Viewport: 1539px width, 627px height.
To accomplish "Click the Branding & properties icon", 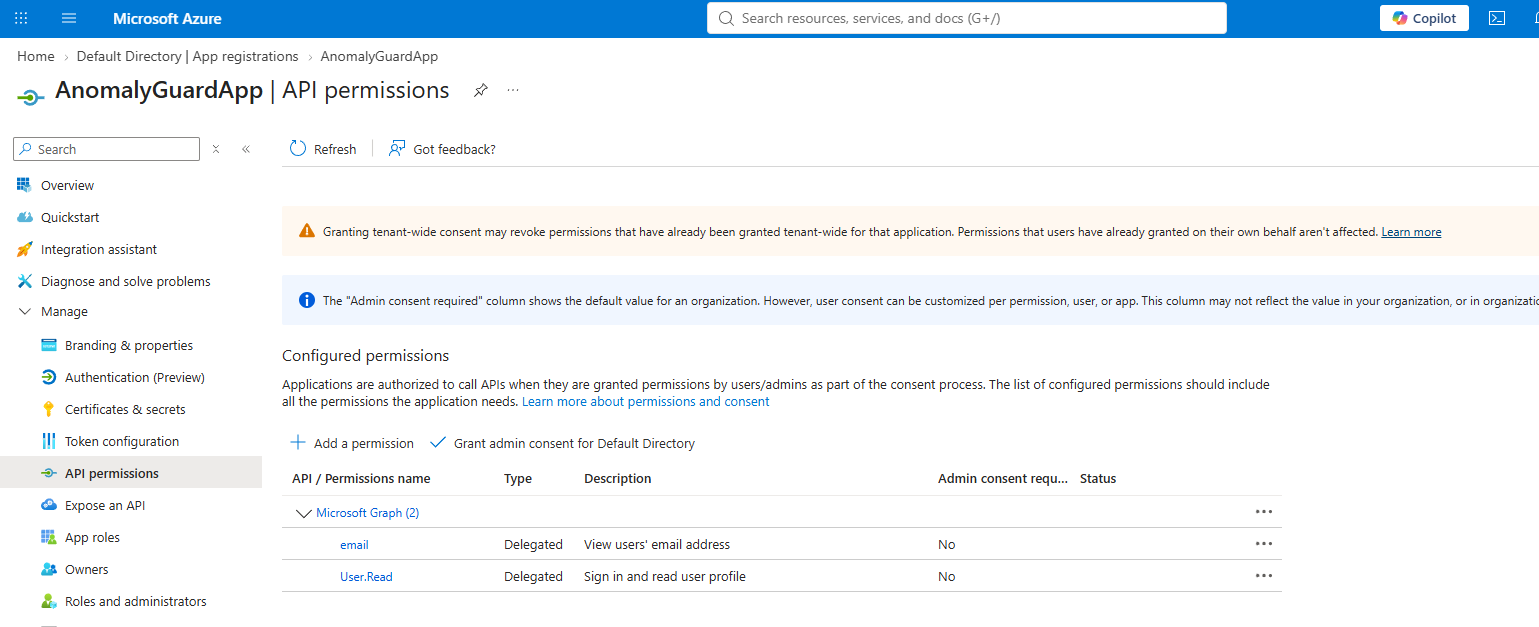I will coord(49,345).
